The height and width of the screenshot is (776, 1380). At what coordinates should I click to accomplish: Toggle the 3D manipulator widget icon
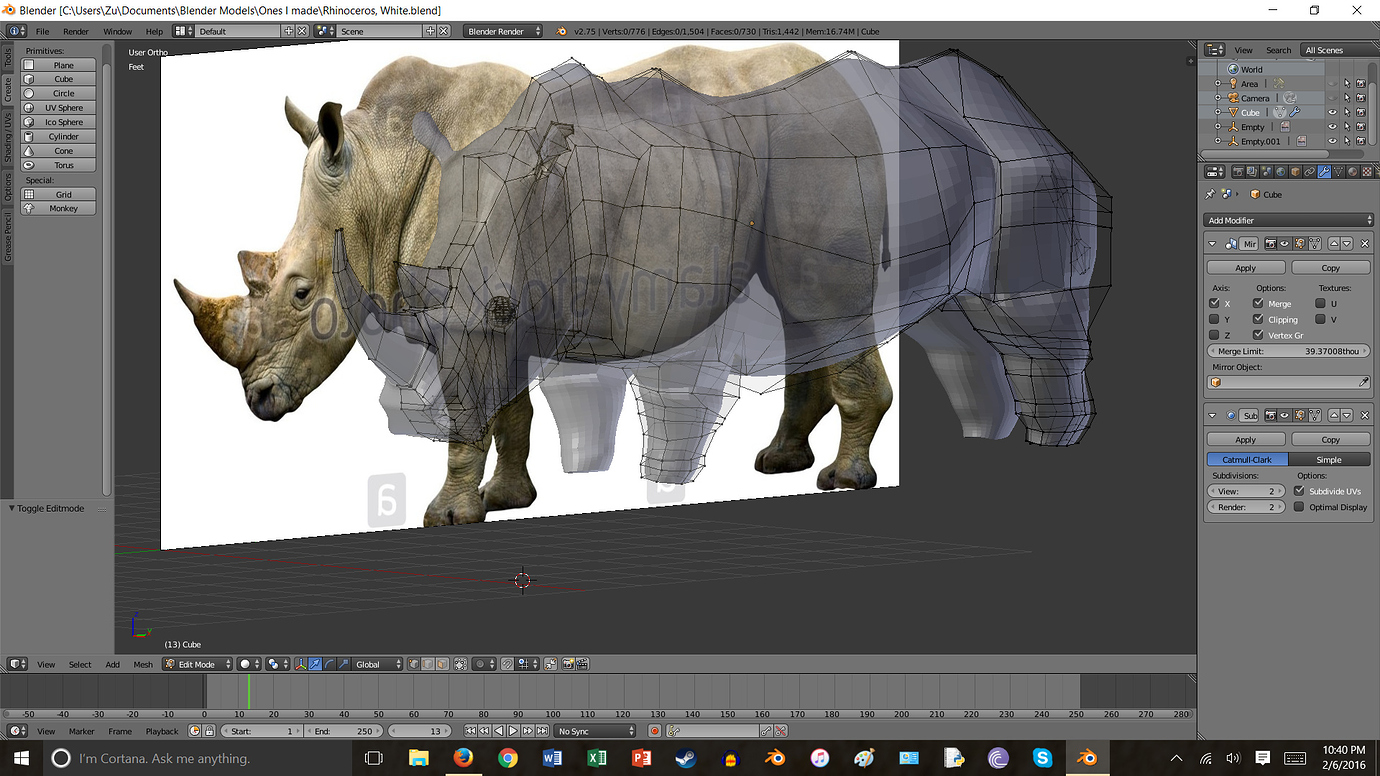(x=300, y=664)
